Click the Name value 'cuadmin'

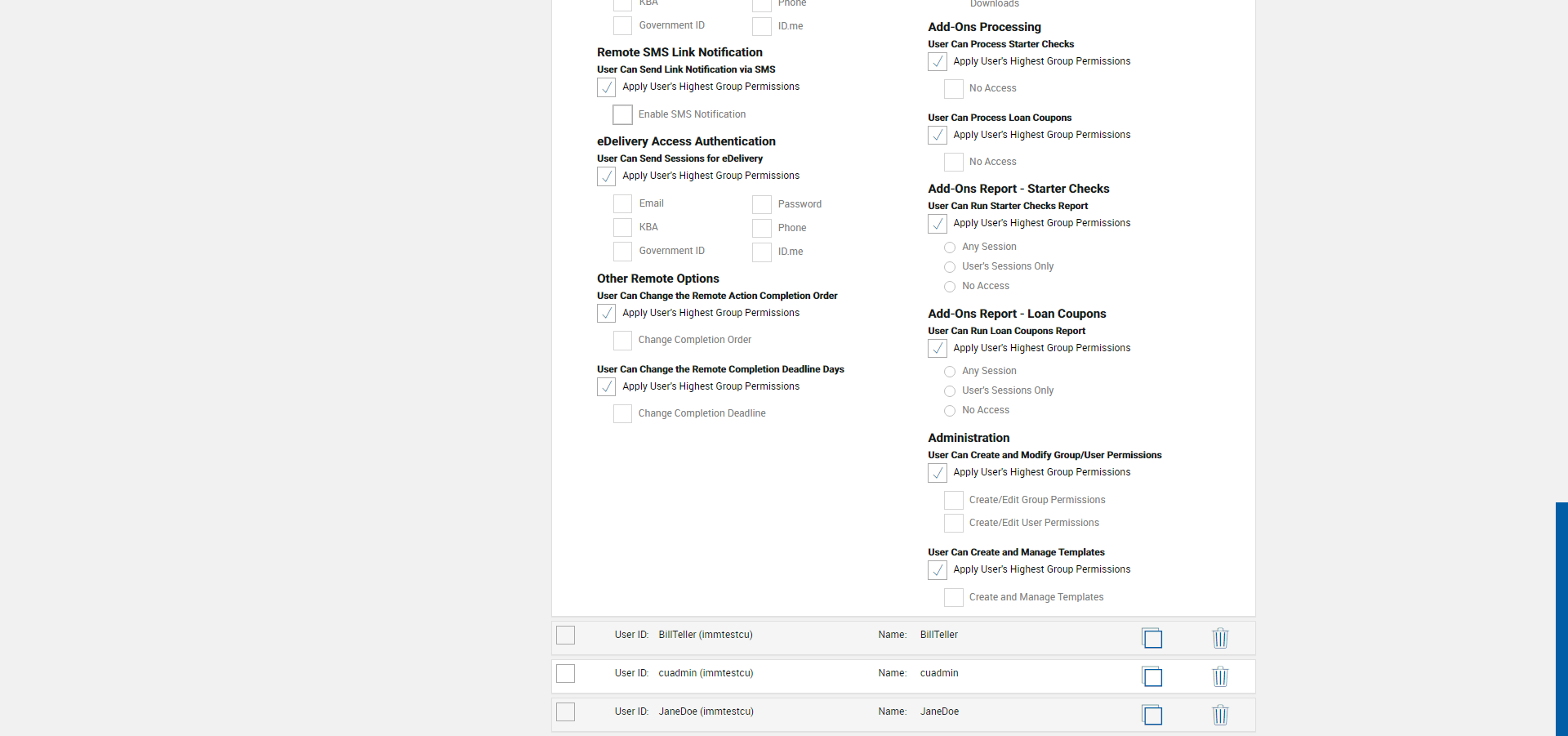939,673
